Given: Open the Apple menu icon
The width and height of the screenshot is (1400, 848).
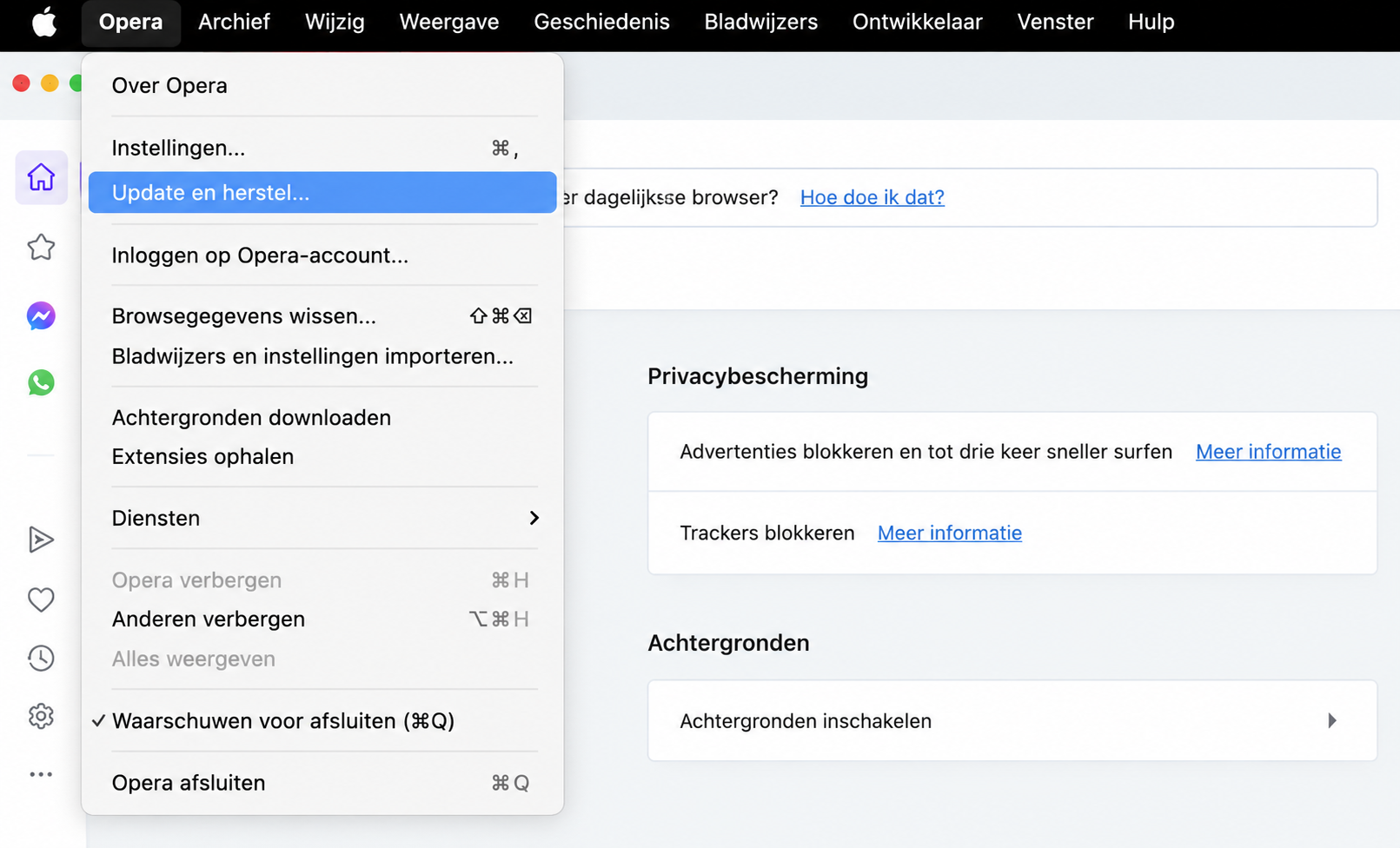Looking at the screenshot, I should tap(44, 22).
